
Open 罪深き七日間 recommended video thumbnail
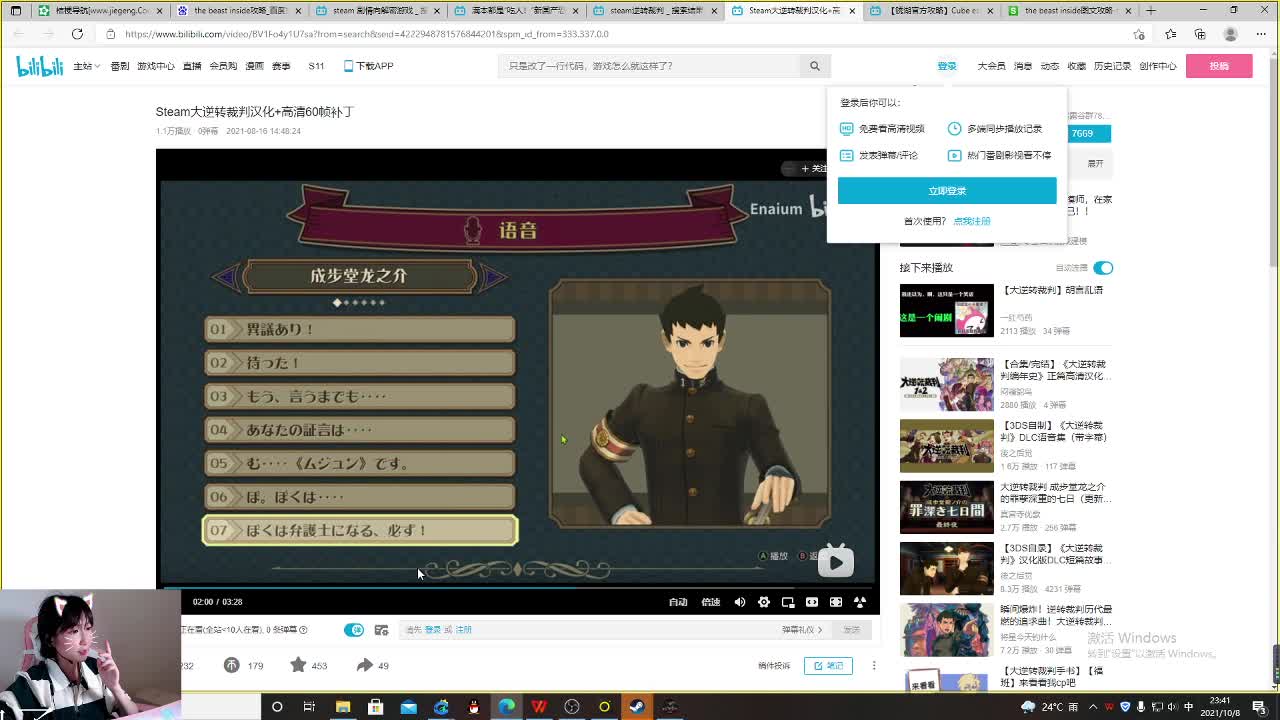tap(947, 508)
